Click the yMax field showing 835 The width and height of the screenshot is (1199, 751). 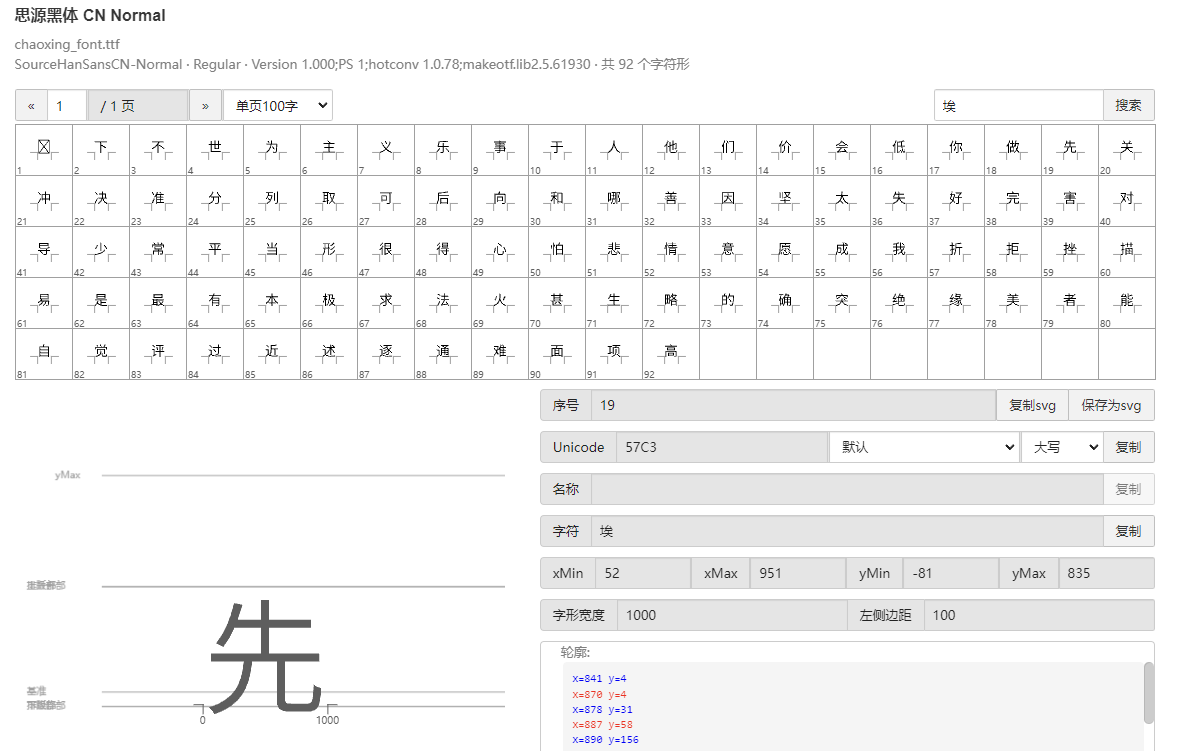pyautogui.click(x=1106, y=574)
